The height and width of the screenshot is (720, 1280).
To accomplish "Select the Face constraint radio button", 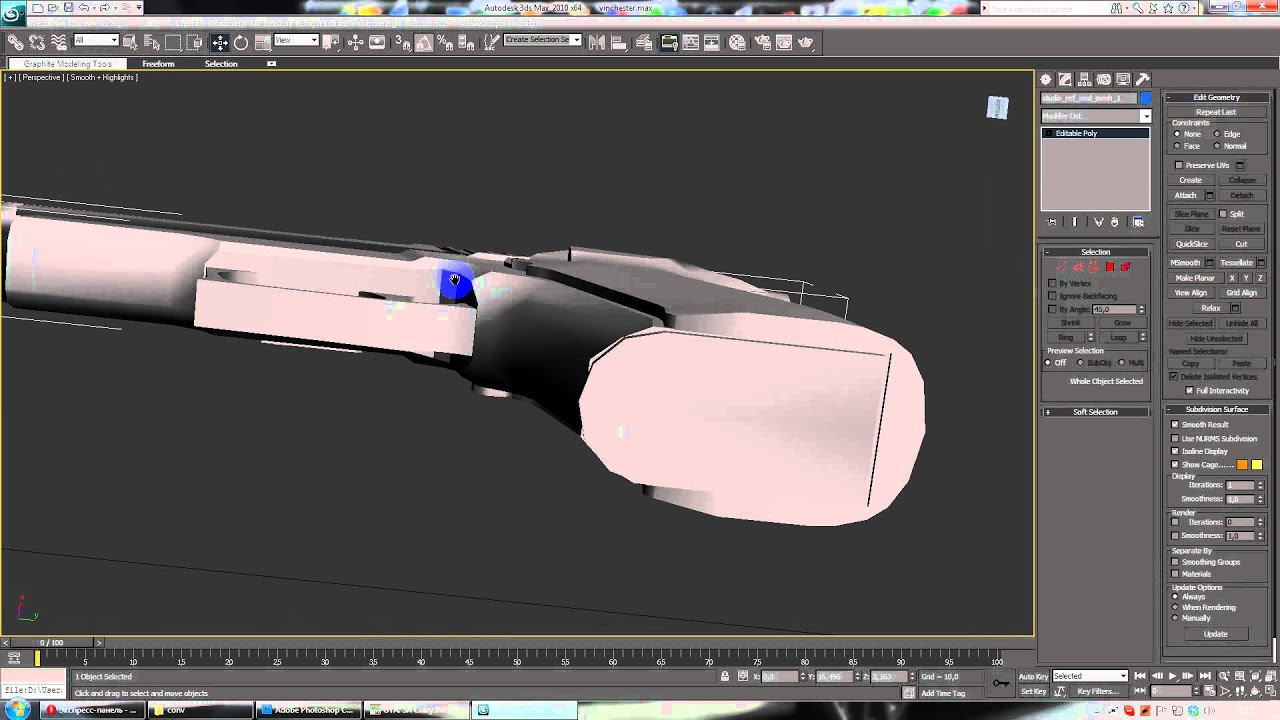I will pos(1177,146).
